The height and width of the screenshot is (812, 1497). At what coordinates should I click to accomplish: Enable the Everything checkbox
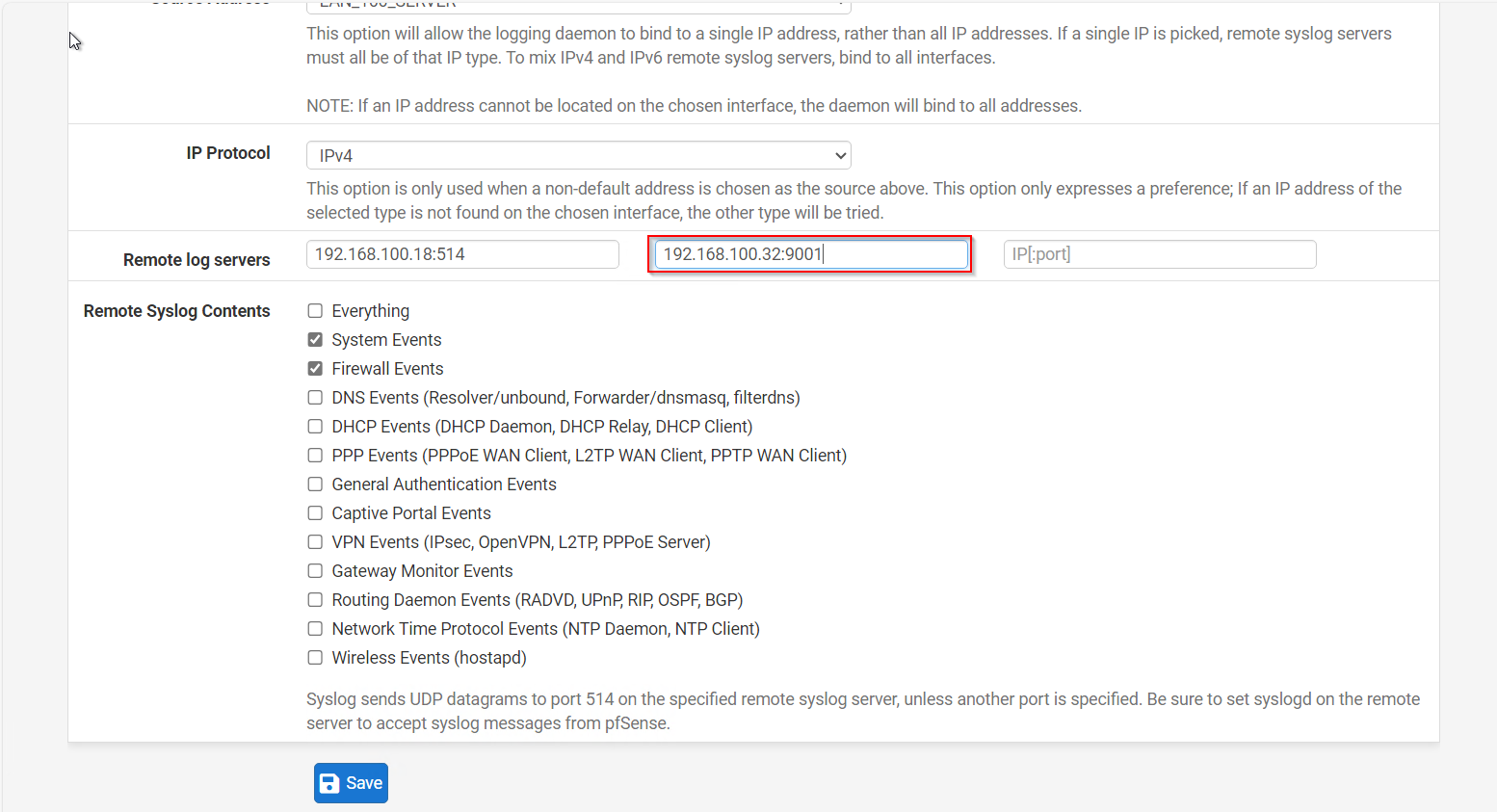tap(315, 311)
